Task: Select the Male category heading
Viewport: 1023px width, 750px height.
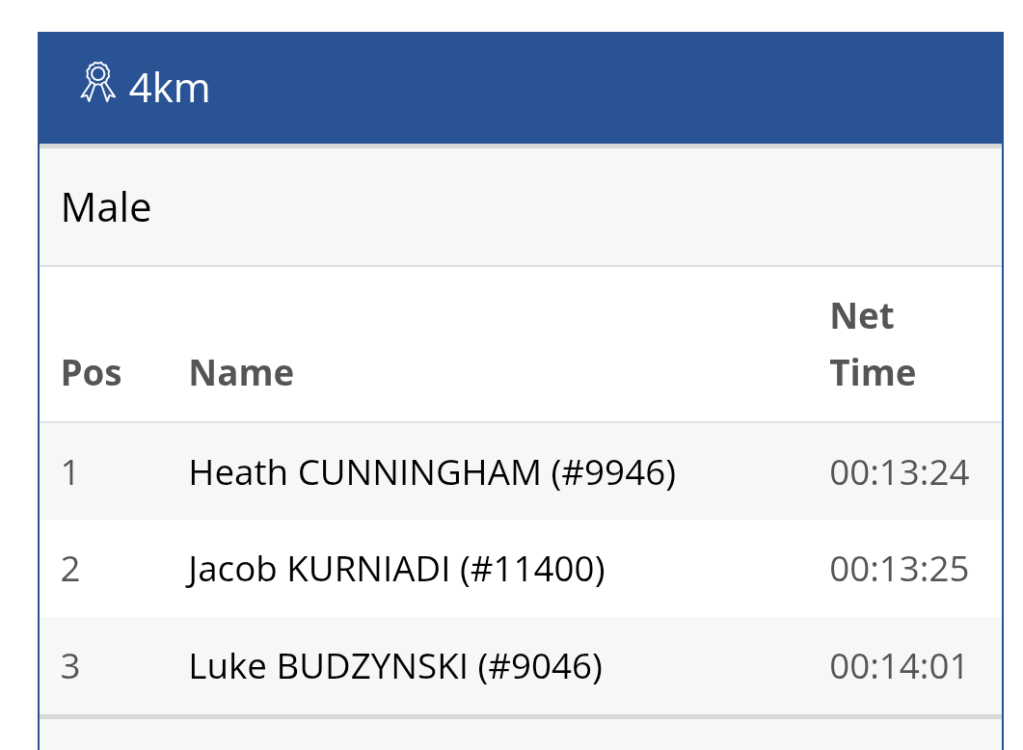Action: (106, 208)
